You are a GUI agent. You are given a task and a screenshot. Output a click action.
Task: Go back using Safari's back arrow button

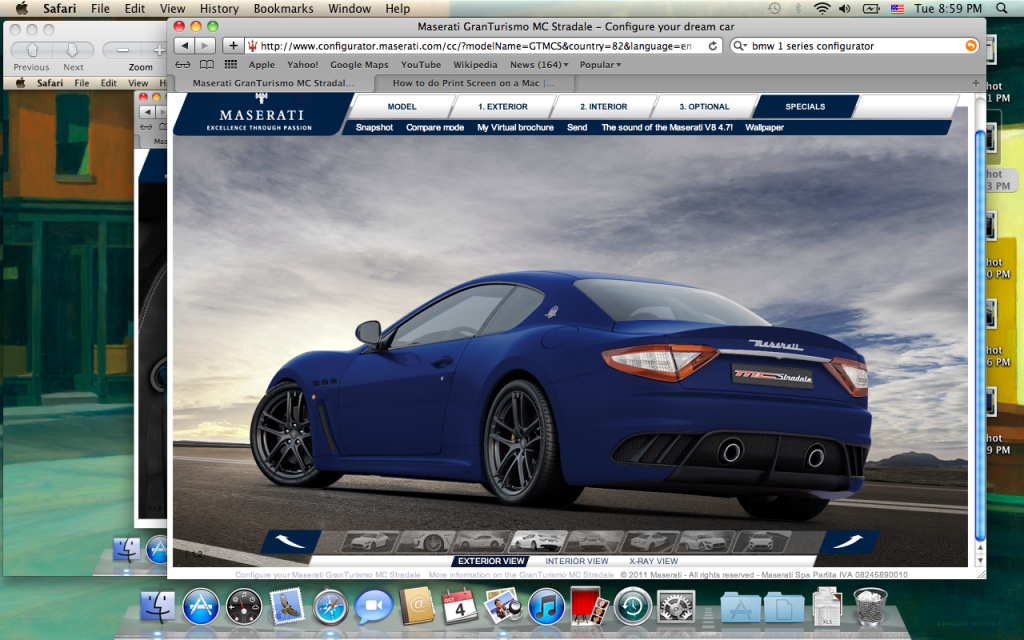click(185, 46)
